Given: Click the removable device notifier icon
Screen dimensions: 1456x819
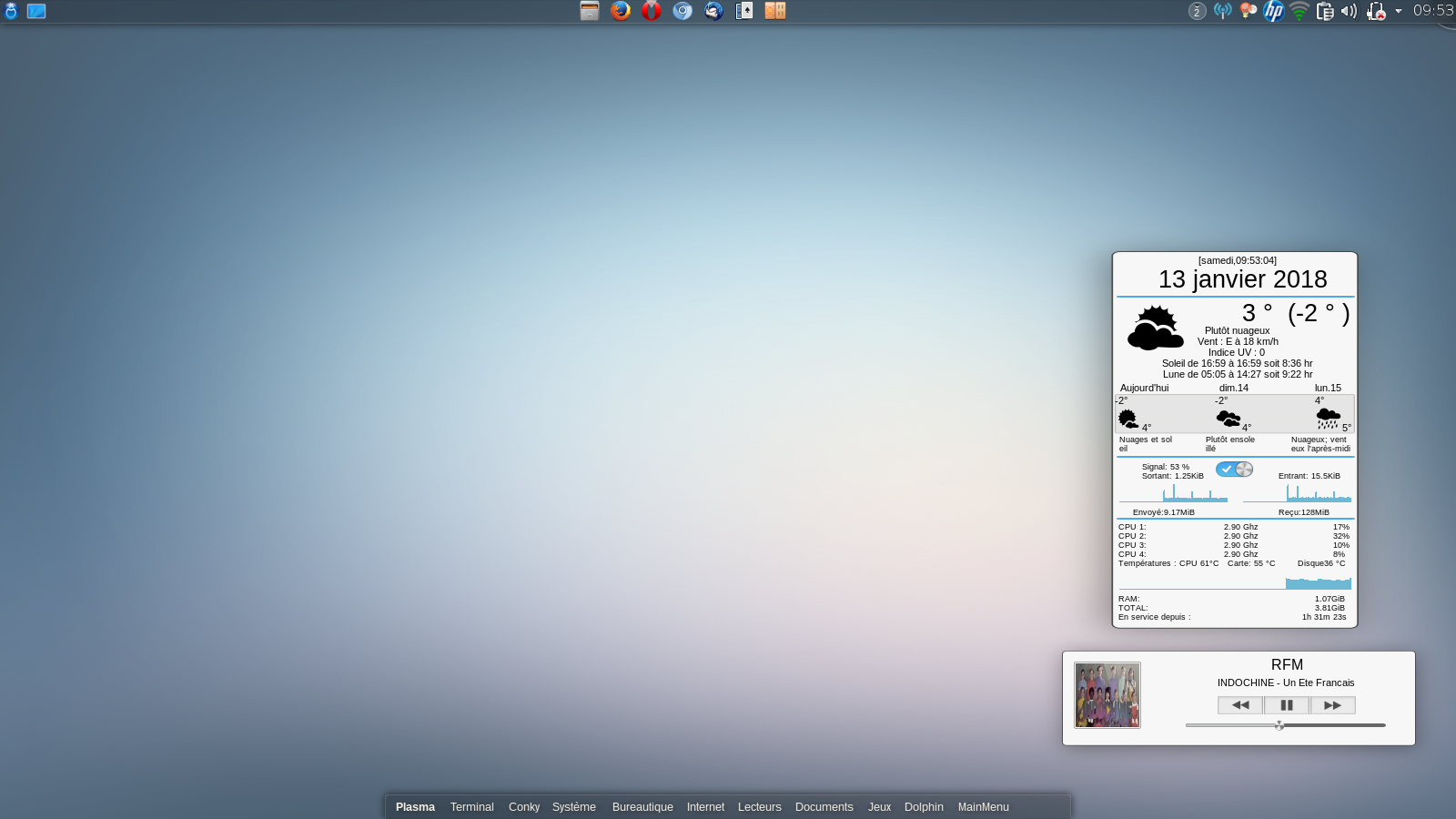Looking at the screenshot, I should [1376, 11].
